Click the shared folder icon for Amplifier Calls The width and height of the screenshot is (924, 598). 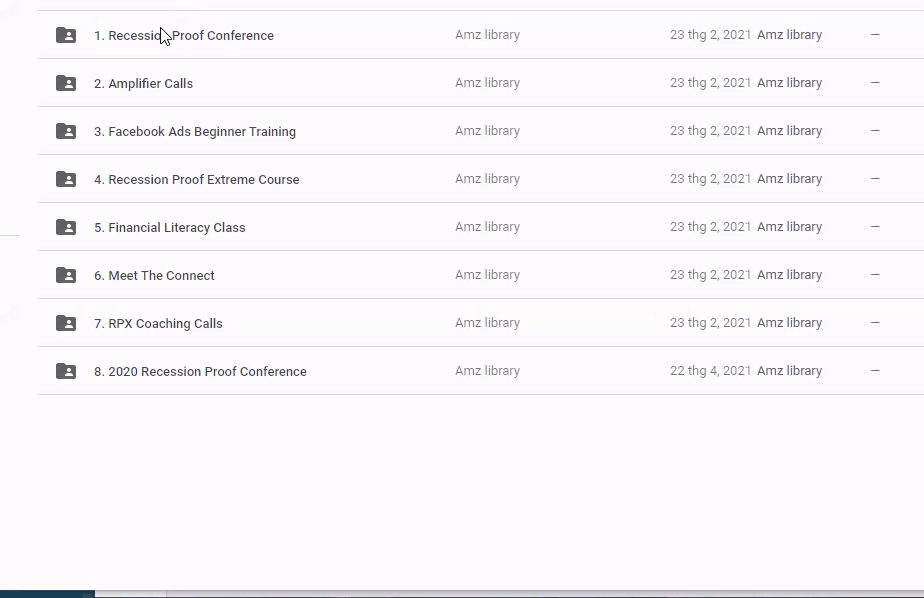click(x=66, y=83)
